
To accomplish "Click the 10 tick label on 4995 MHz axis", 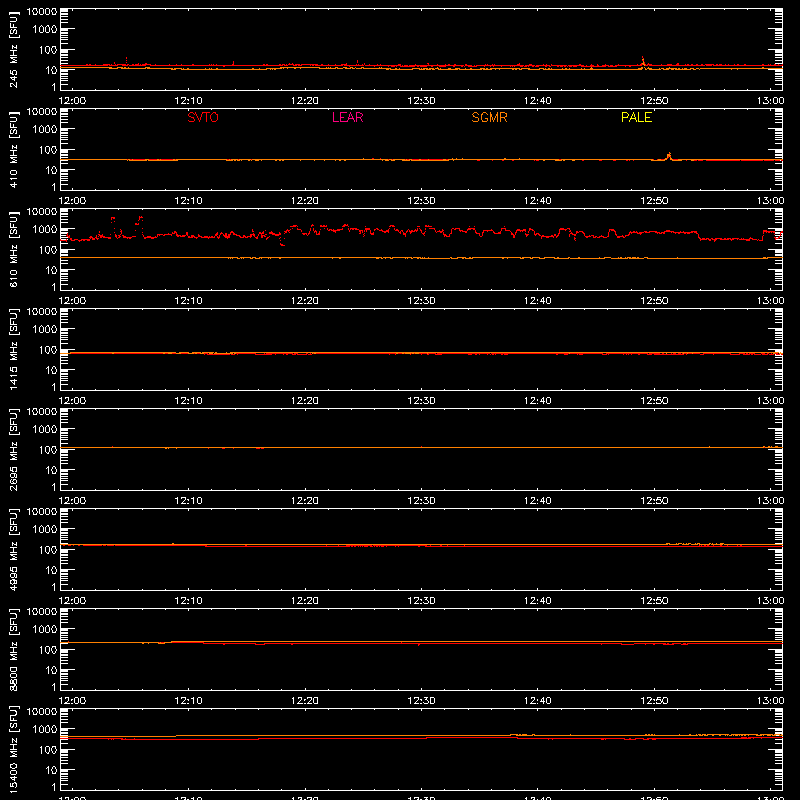I will point(51,570).
